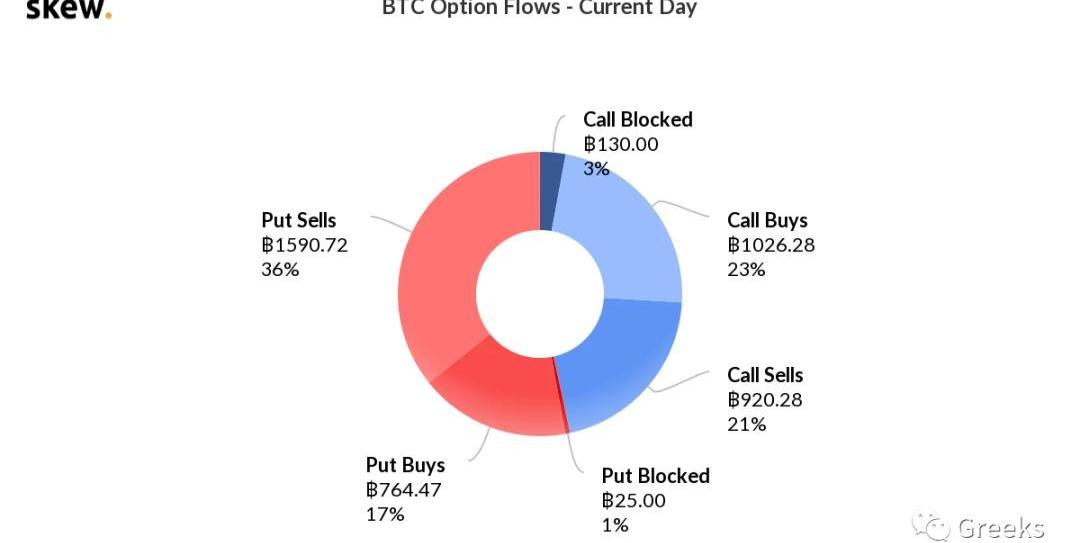Click the ₿764.47 Put Buys value
The width and height of the screenshot is (1080, 543).
coord(404,490)
